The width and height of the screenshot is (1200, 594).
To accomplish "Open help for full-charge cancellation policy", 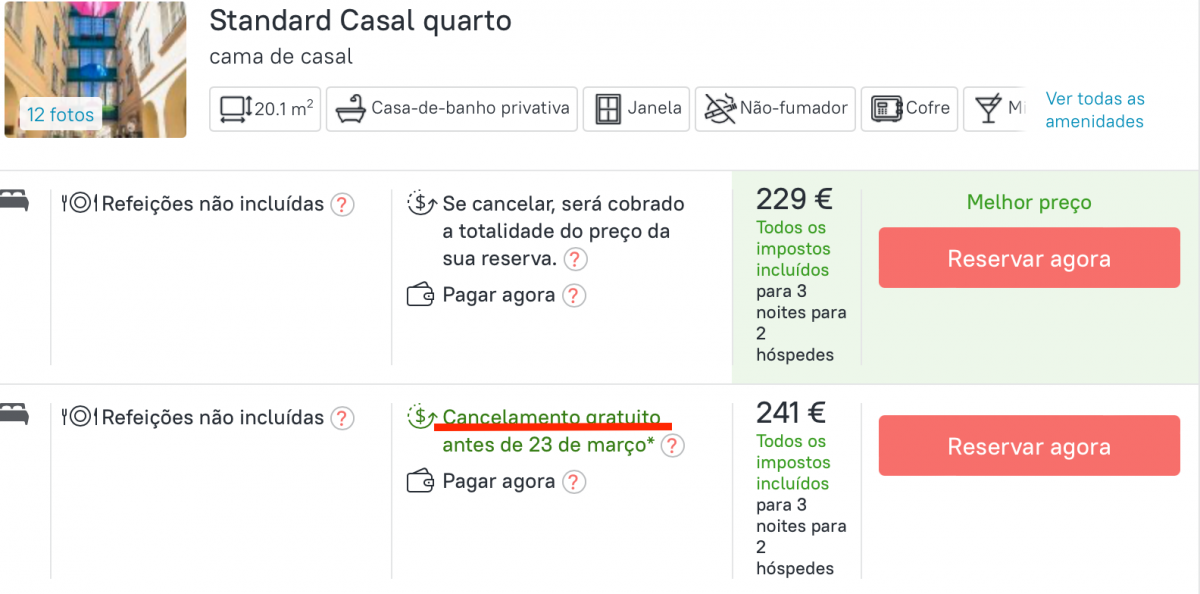I will (575, 260).
